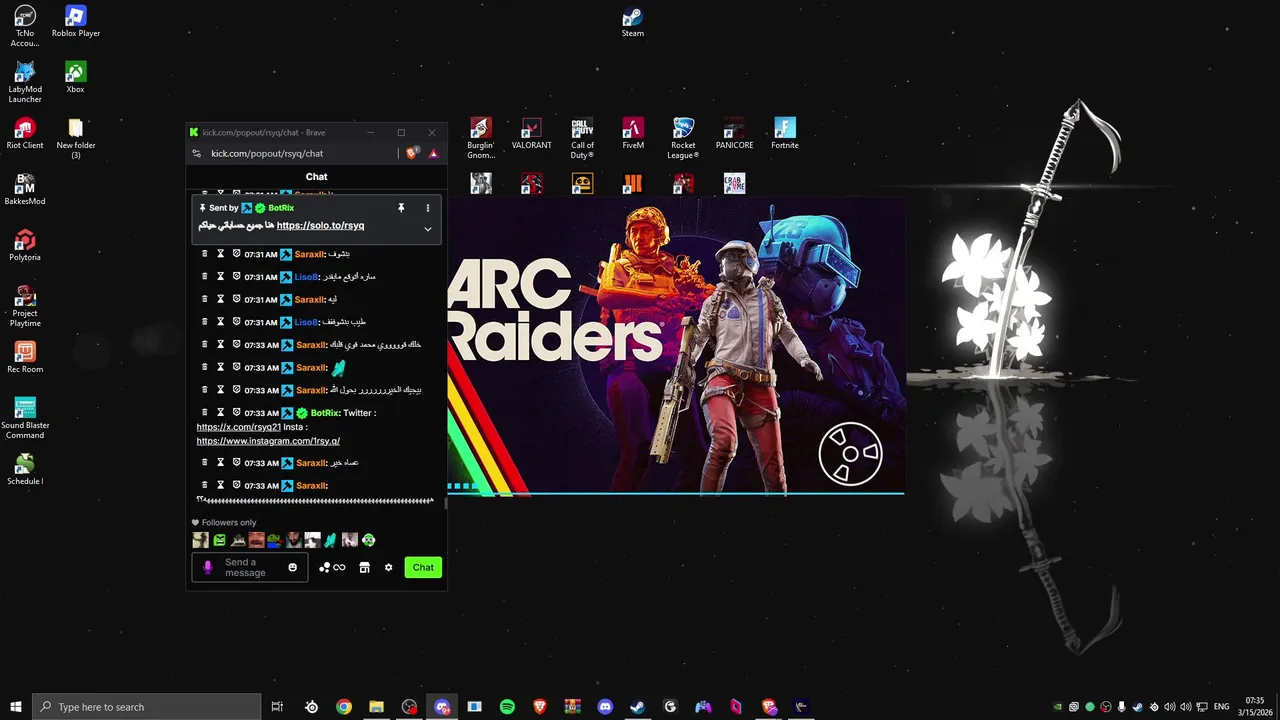This screenshot has width=1280, height=720.
Task: Open the emoji picker in the message box
Action: coord(293,567)
